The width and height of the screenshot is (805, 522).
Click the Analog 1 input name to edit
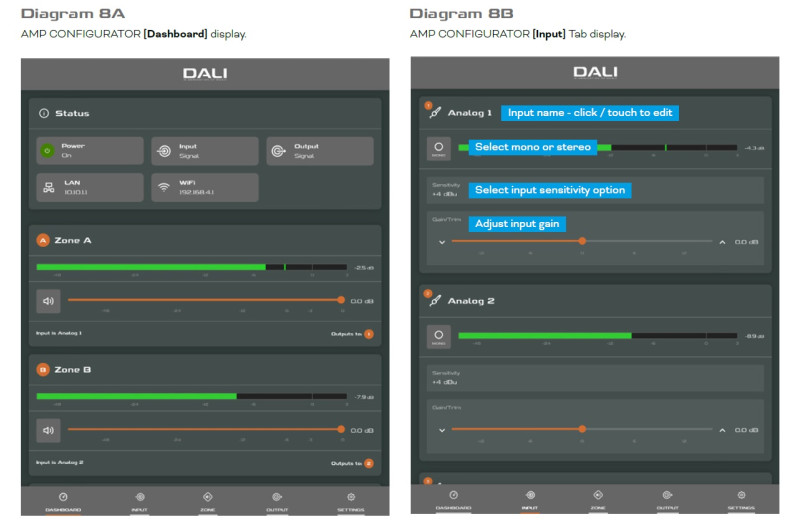pyautogui.click(x=470, y=113)
